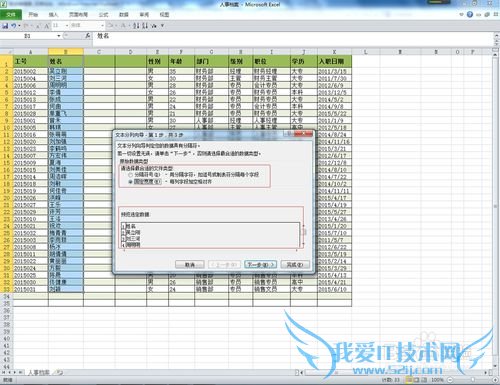Click the zoom slider handle

pyautogui.click(x=473, y=380)
